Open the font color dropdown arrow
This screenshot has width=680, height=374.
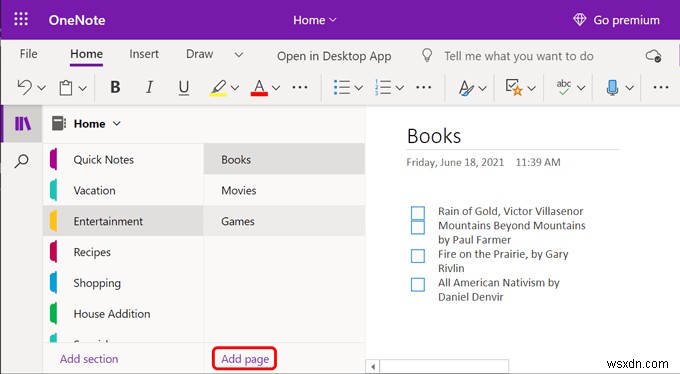tap(276, 88)
